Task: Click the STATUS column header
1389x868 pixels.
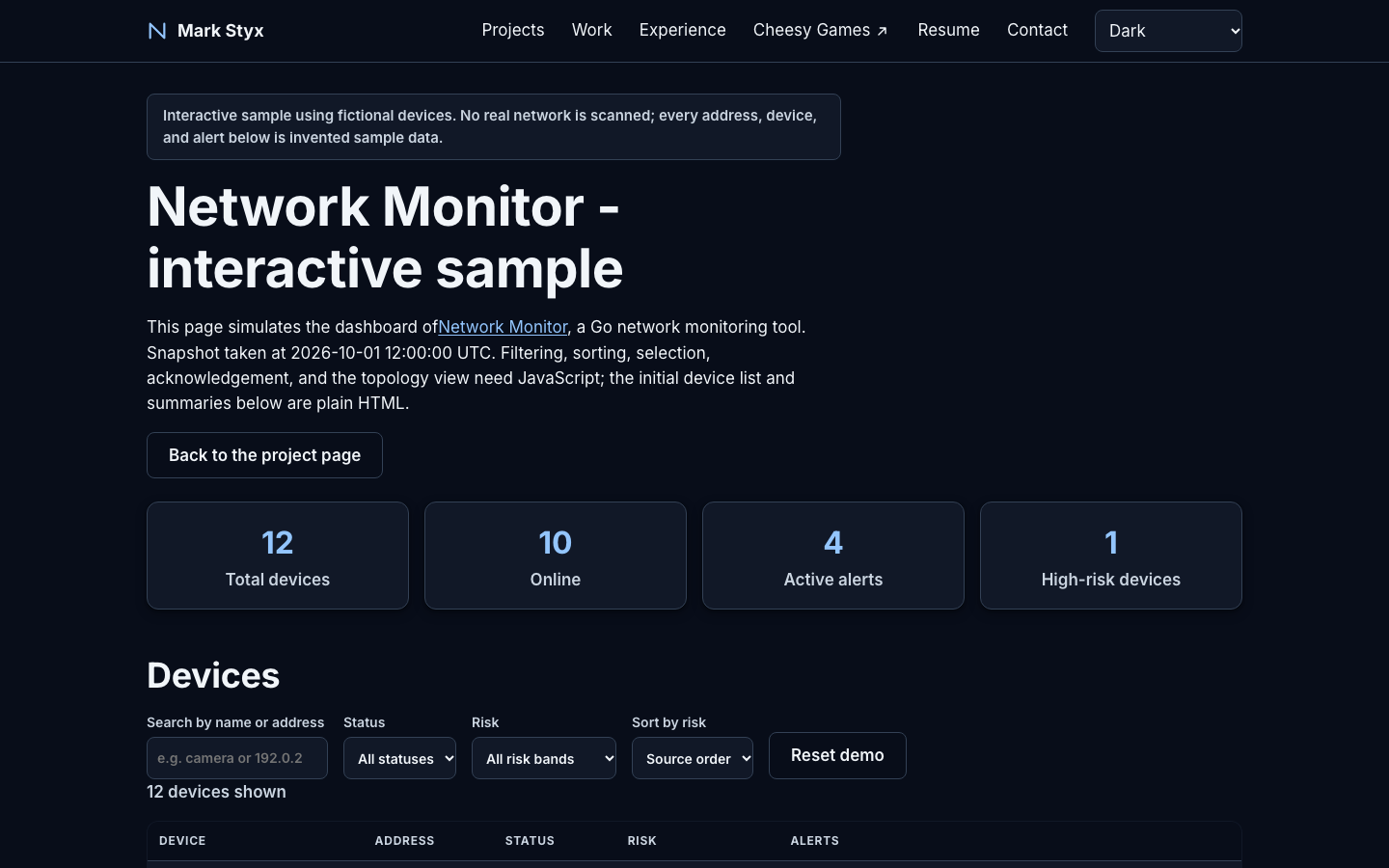Action: coord(530,841)
